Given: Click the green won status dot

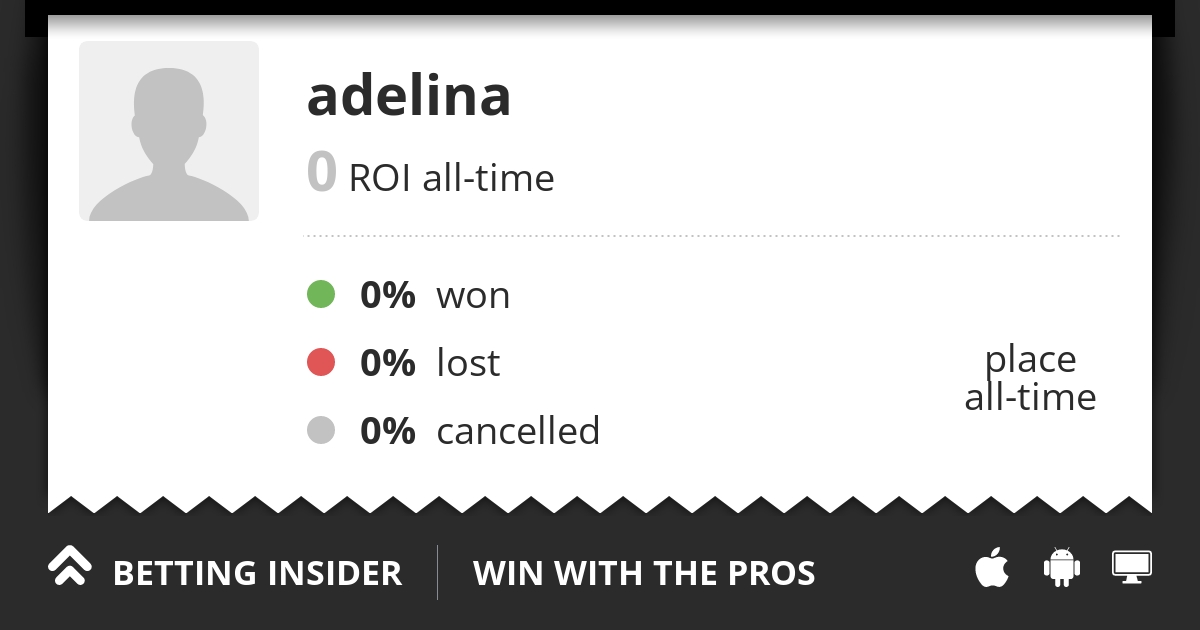Looking at the screenshot, I should [320, 294].
